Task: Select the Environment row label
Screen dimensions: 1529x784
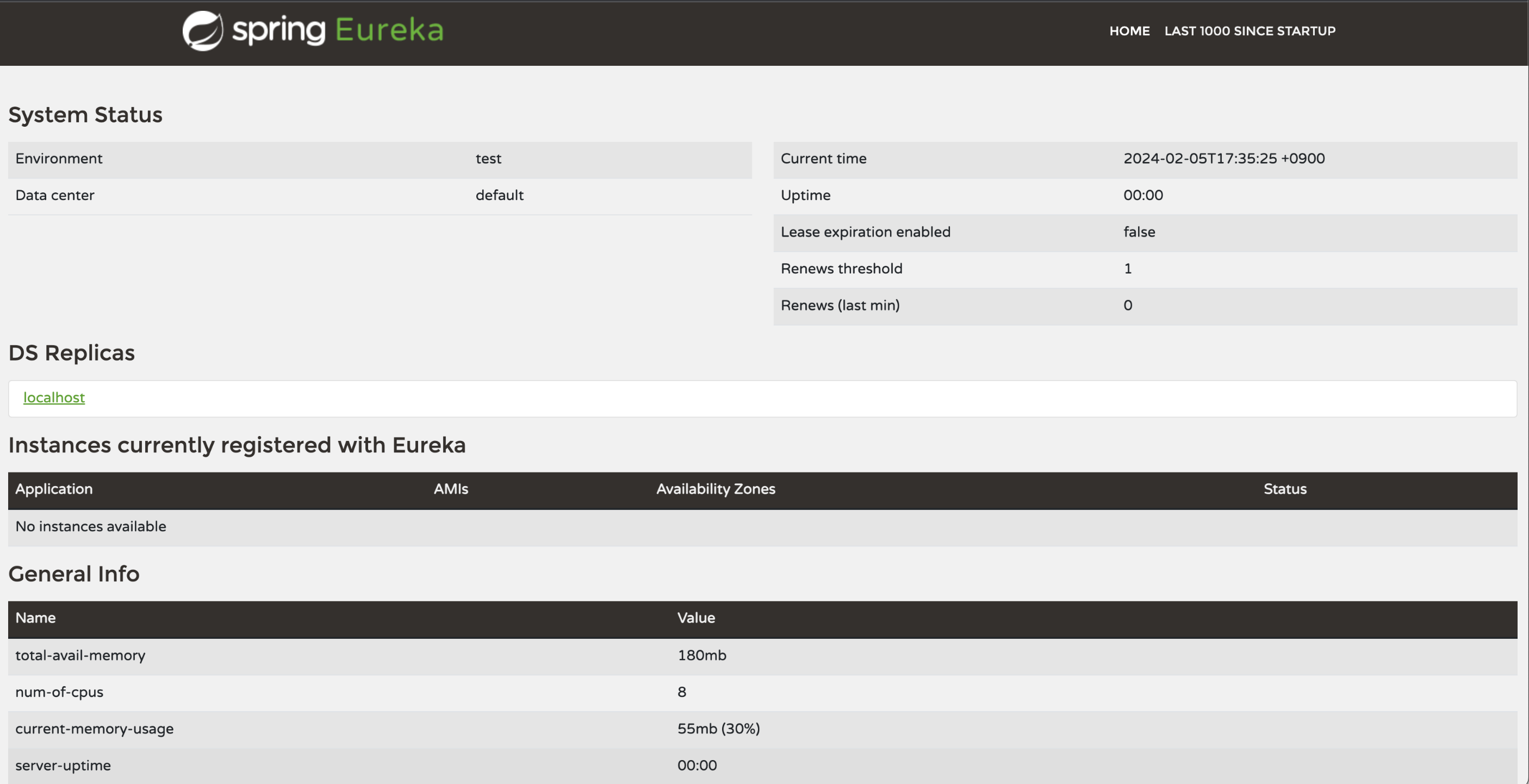Action: coord(59,158)
